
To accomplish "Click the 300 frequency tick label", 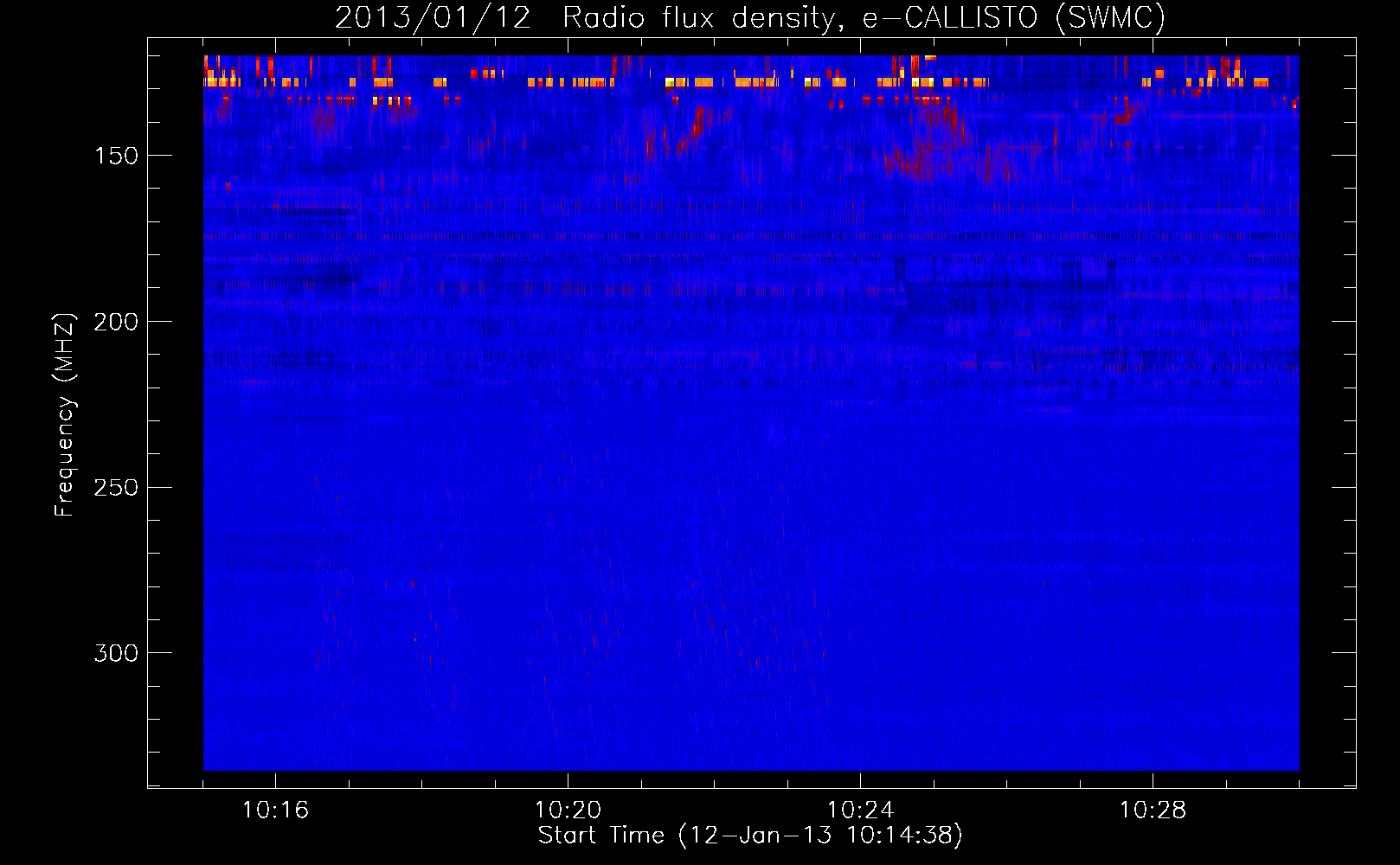I will tap(116, 653).
